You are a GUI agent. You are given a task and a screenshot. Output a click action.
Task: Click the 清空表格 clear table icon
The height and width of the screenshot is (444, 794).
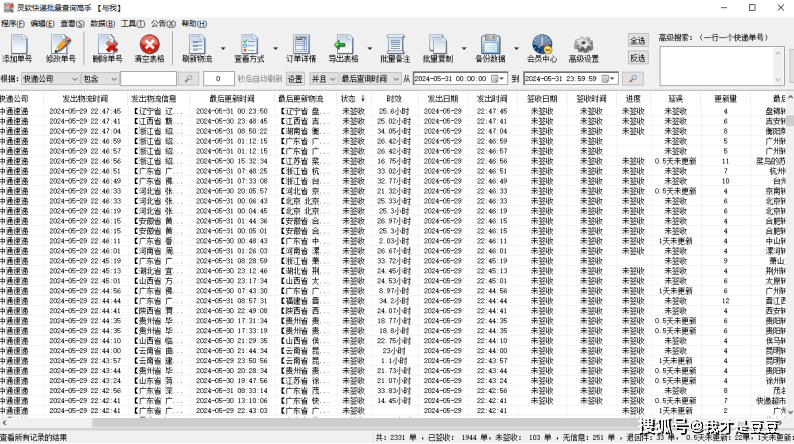click(149, 45)
